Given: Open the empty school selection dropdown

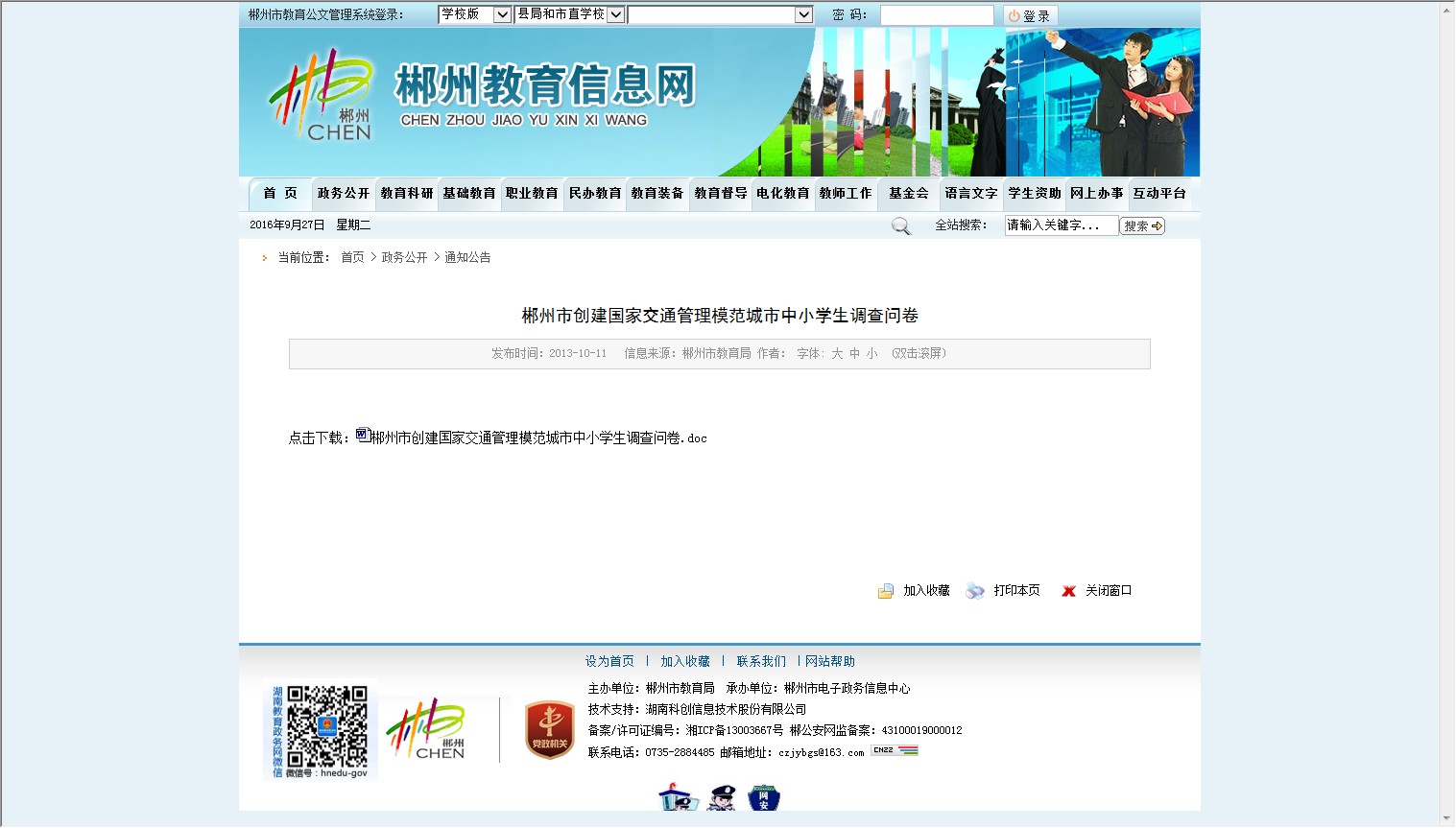Looking at the screenshot, I should 721,14.
